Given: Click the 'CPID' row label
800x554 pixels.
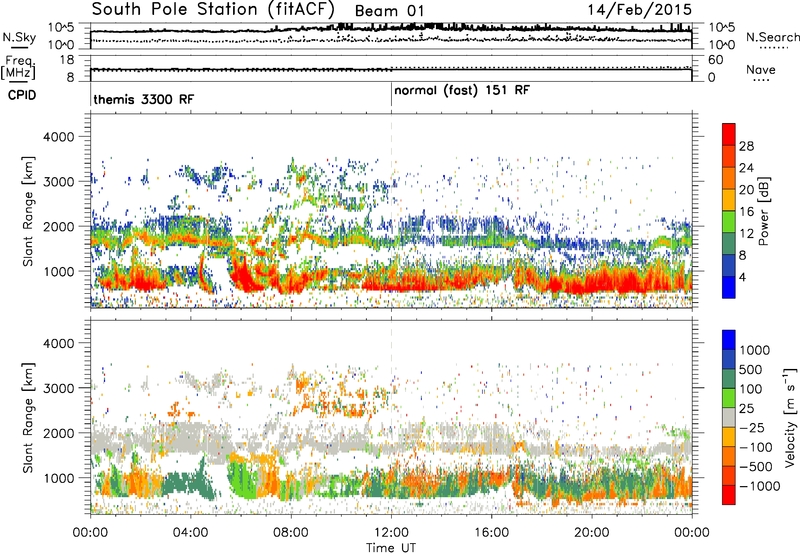Looking at the screenshot, I should [22, 95].
